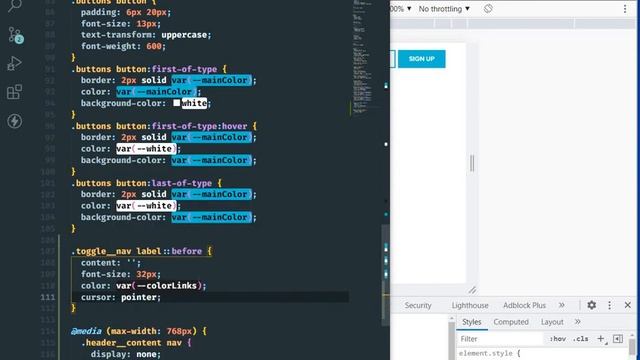Click the SIGN UP button in preview
Screen dimensions: 640x360
[422, 59]
